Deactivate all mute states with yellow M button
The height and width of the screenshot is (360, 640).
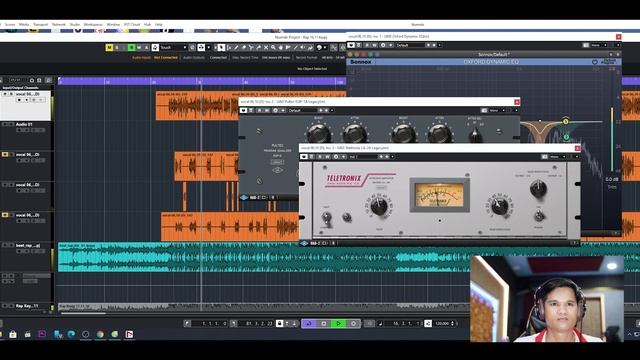109,48
